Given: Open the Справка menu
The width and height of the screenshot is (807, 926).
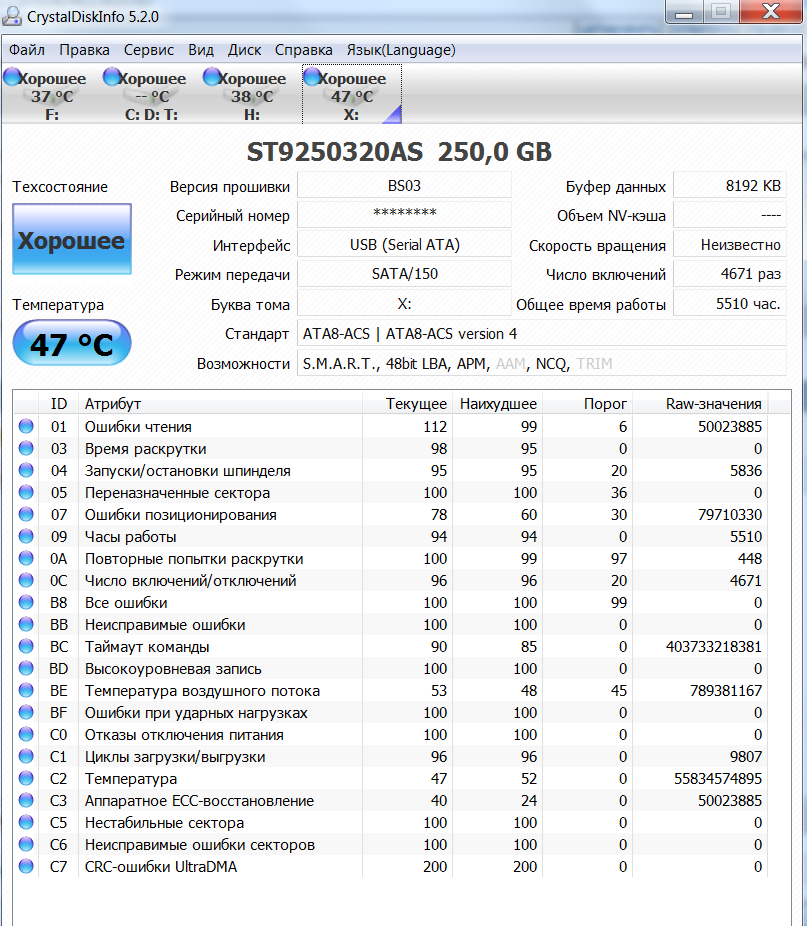Looking at the screenshot, I should pyautogui.click(x=304, y=50).
